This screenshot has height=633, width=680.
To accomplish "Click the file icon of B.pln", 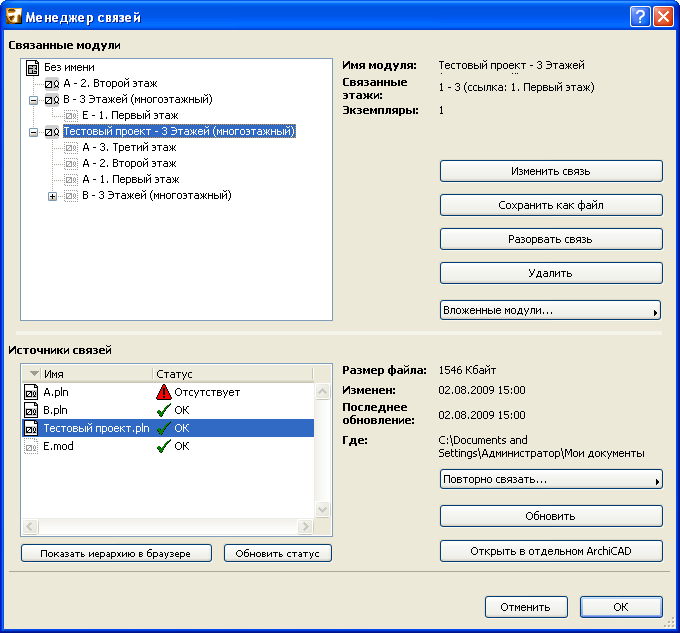I will 31,410.
